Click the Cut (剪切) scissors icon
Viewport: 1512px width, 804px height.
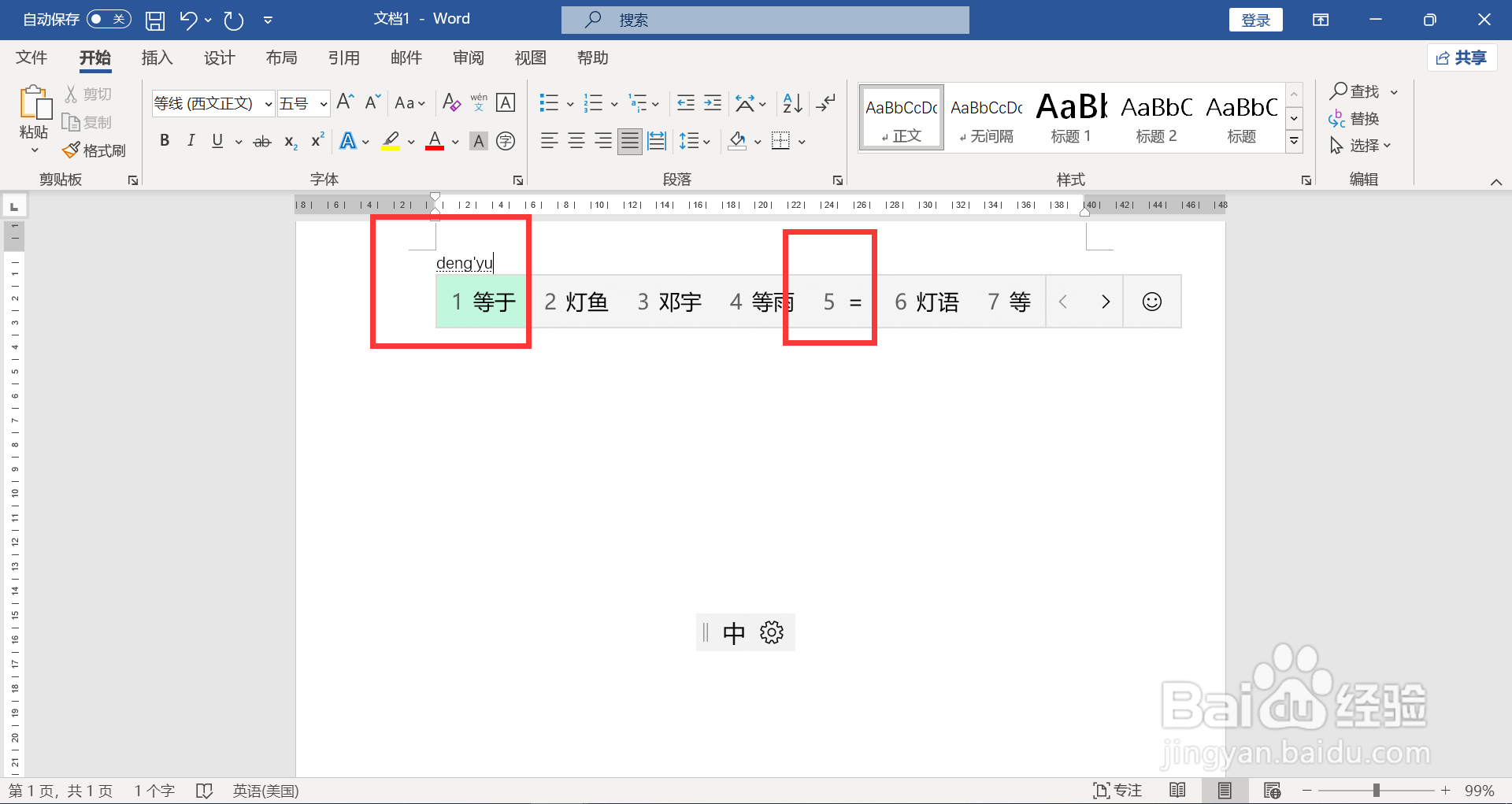[x=71, y=94]
